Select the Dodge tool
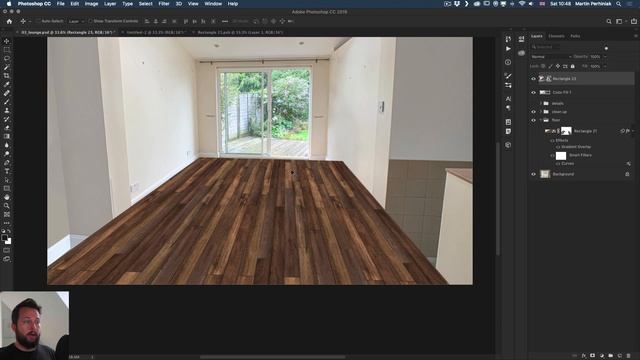Screen dimensions: 640x360 tap(7, 153)
